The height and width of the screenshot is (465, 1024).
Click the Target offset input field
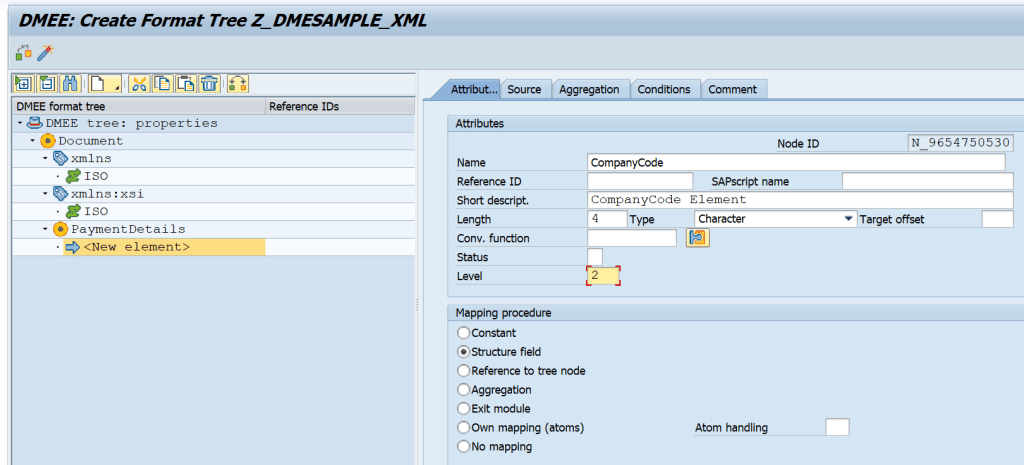(x=997, y=219)
